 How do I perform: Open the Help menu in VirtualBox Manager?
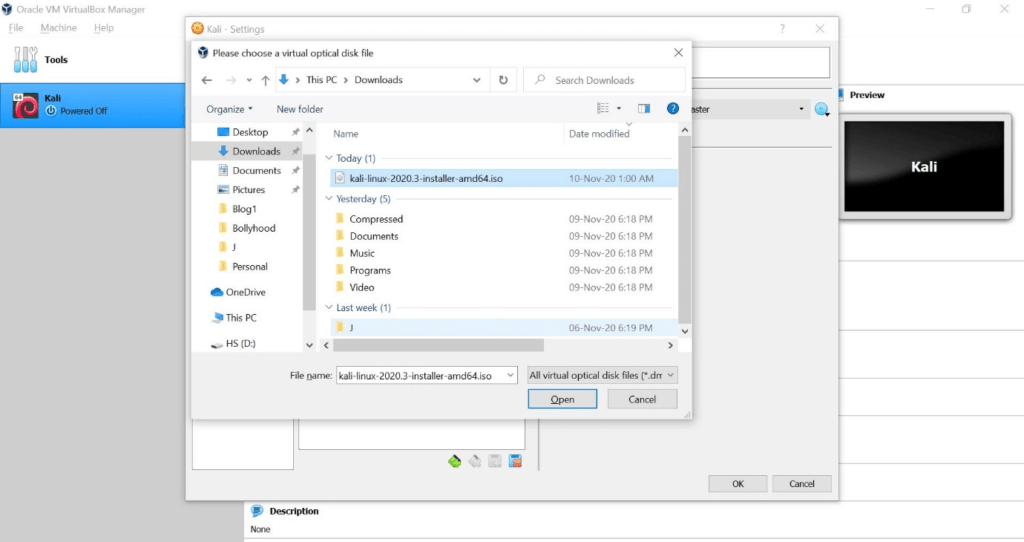click(x=103, y=27)
